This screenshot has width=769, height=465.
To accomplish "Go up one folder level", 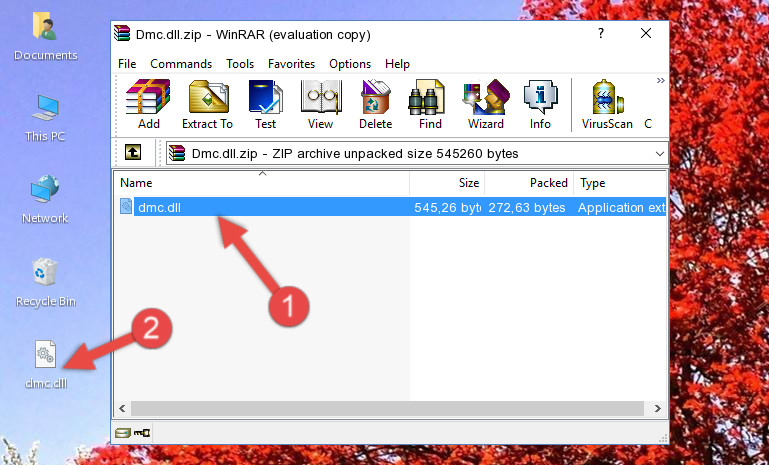I will (133, 153).
